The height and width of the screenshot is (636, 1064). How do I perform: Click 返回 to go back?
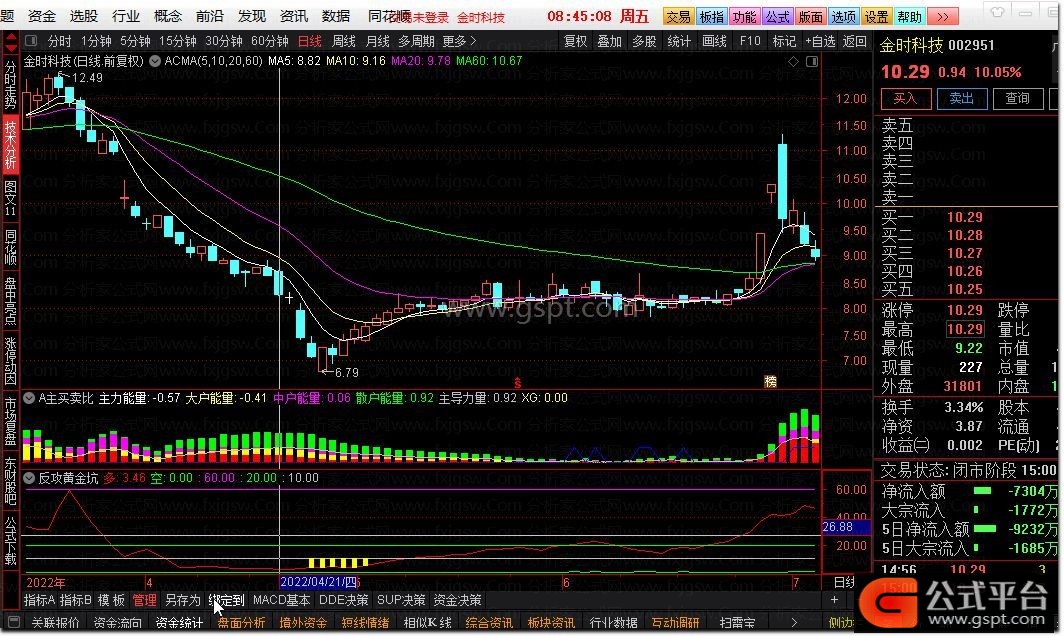pyautogui.click(x=855, y=41)
